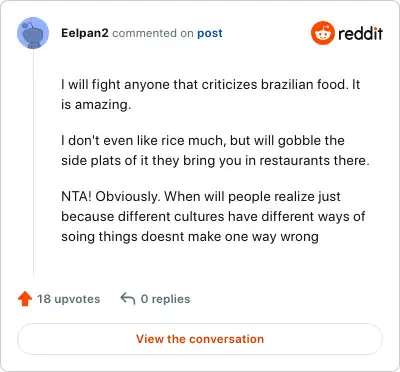Collapse the comment using the vertical thread line
The image size is (400, 372).
click(x=33, y=163)
